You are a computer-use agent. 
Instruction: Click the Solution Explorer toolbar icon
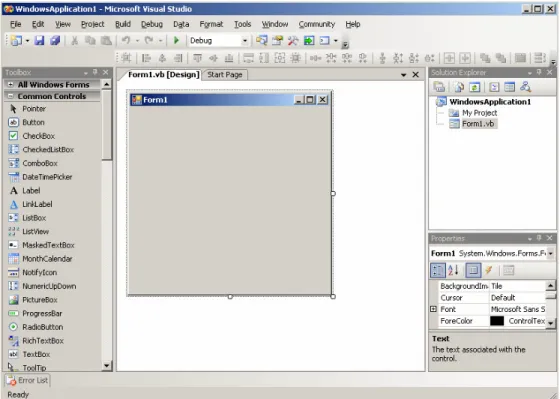pos(261,40)
